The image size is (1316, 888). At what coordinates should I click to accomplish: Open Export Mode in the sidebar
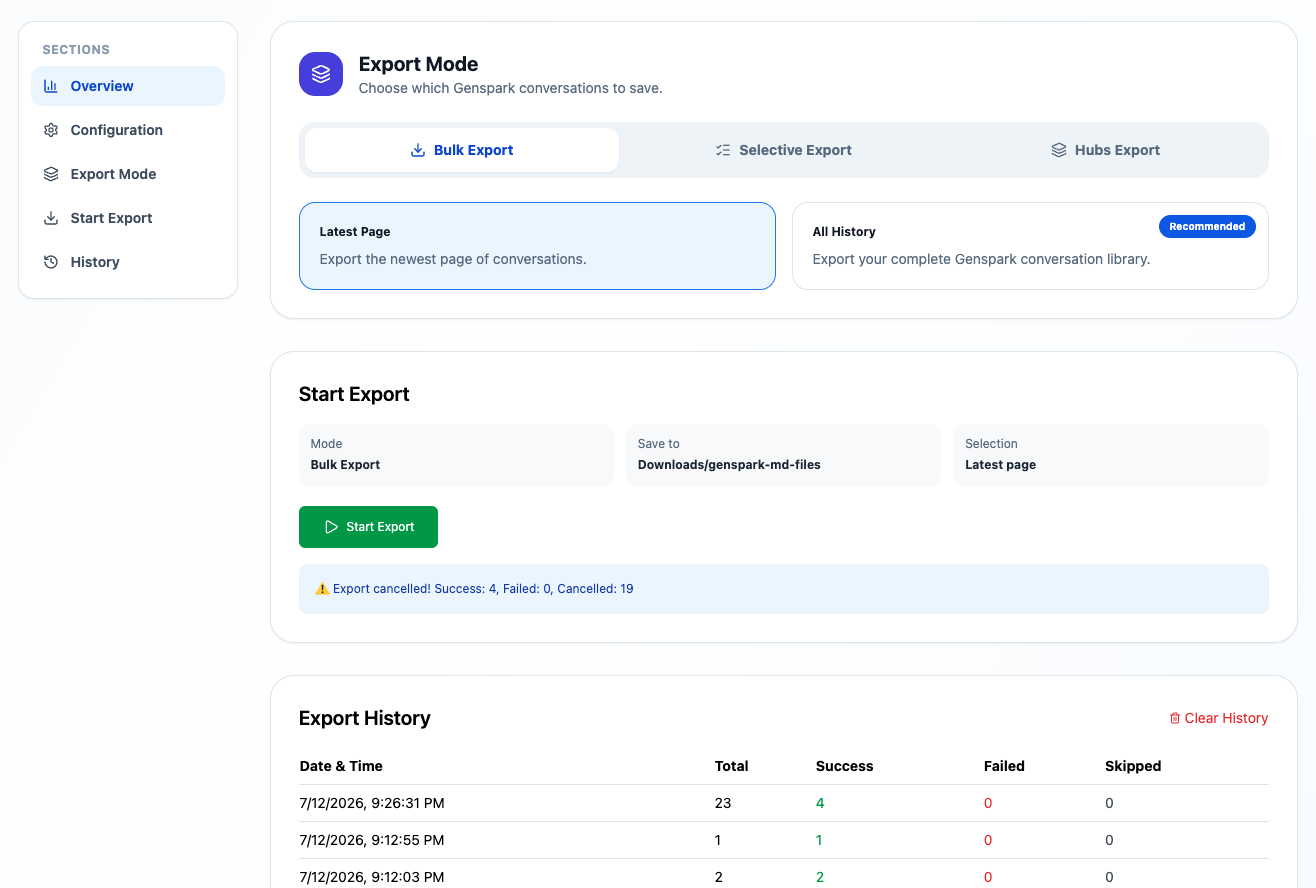(128, 174)
